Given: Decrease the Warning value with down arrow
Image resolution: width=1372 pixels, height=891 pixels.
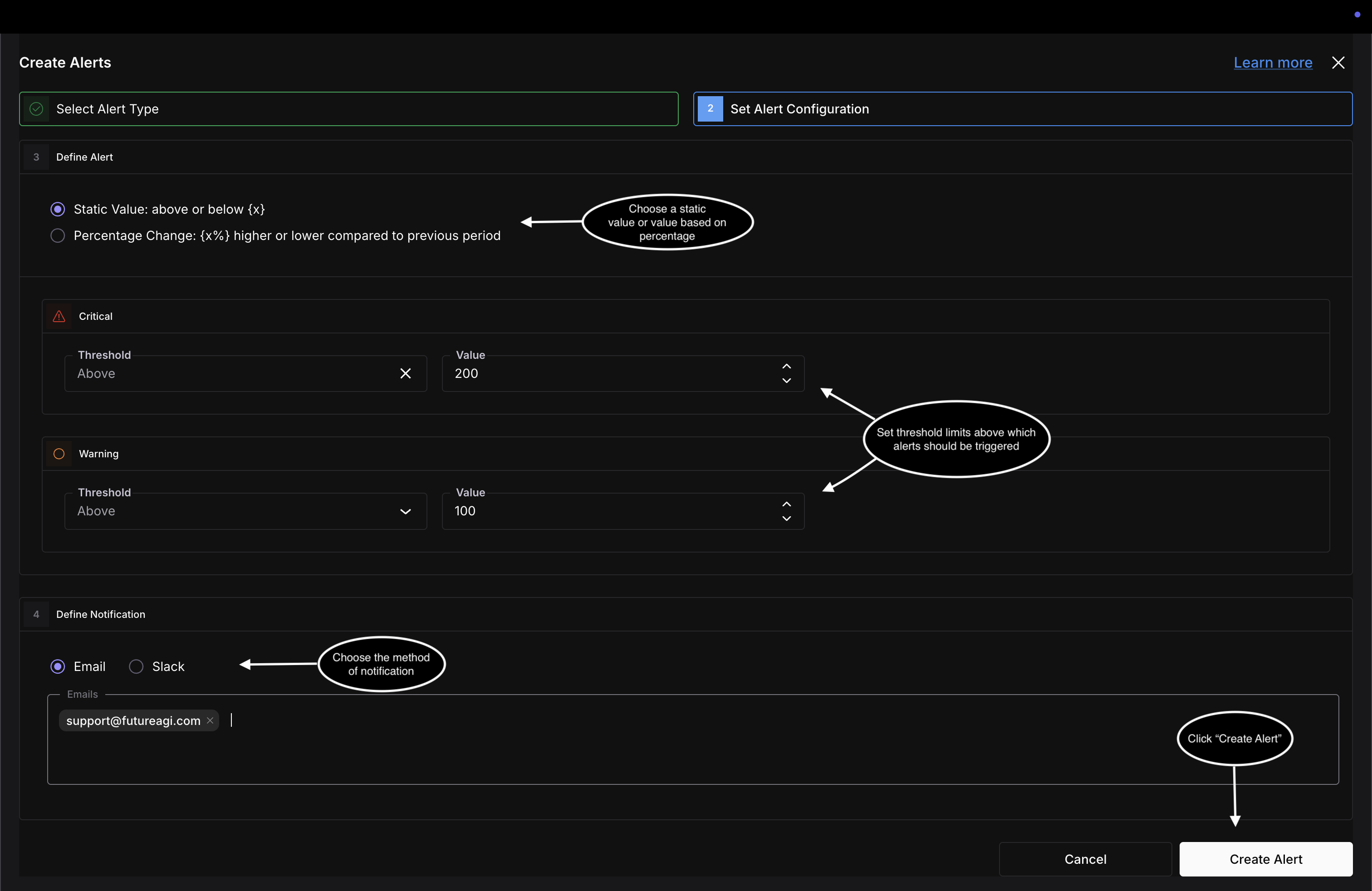Looking at the screenshot, I should (786, 519).
